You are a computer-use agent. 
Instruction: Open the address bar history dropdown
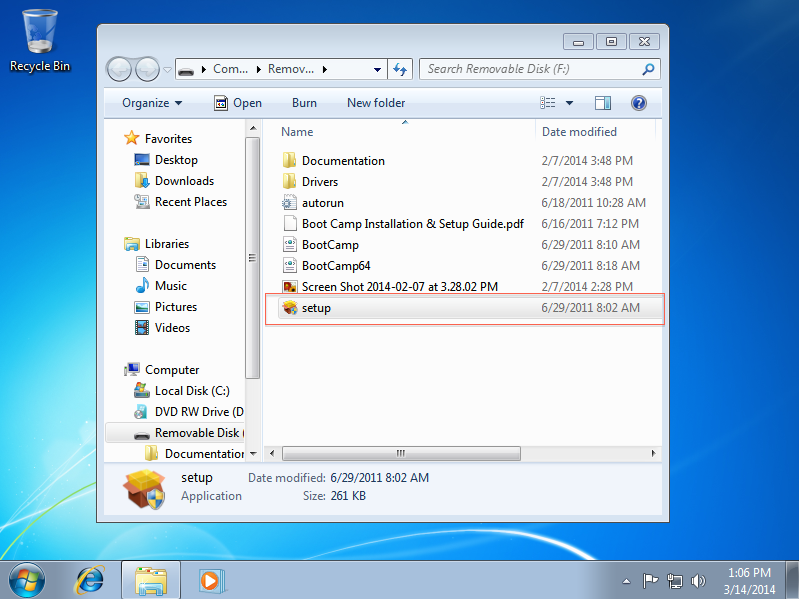(x=377, y=70)
